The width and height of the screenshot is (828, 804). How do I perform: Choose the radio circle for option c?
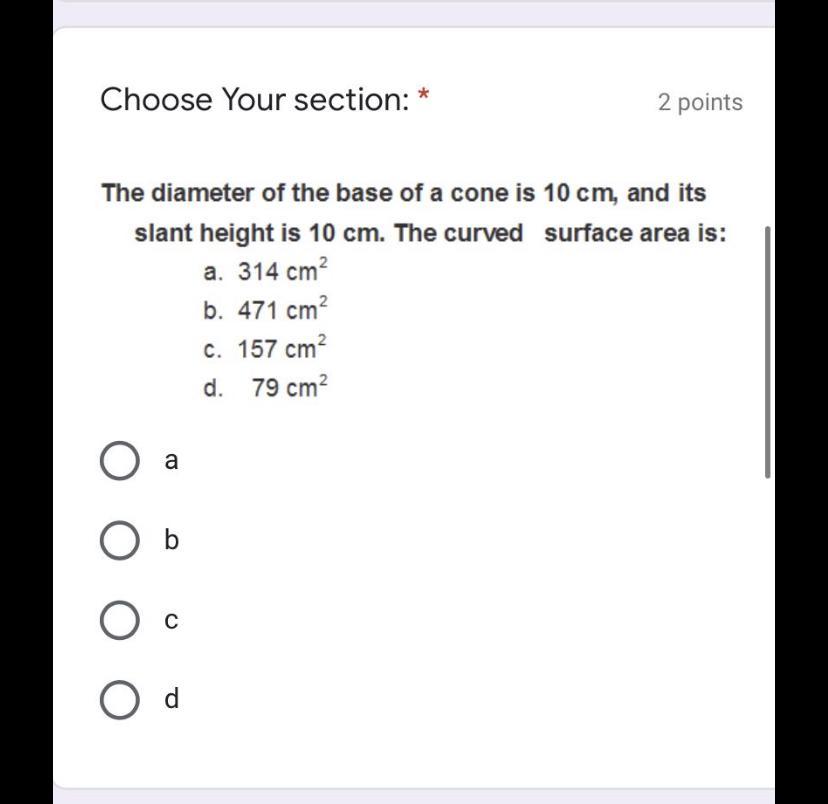point(119,620)
